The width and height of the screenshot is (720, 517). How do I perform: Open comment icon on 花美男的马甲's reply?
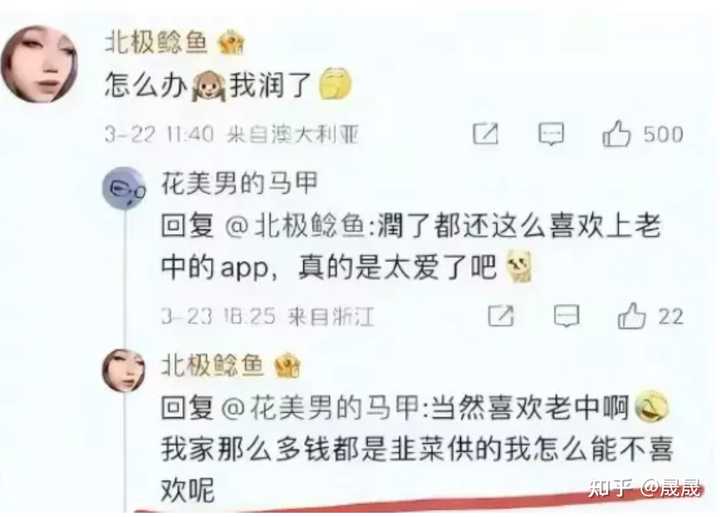[x=567, y=316]
